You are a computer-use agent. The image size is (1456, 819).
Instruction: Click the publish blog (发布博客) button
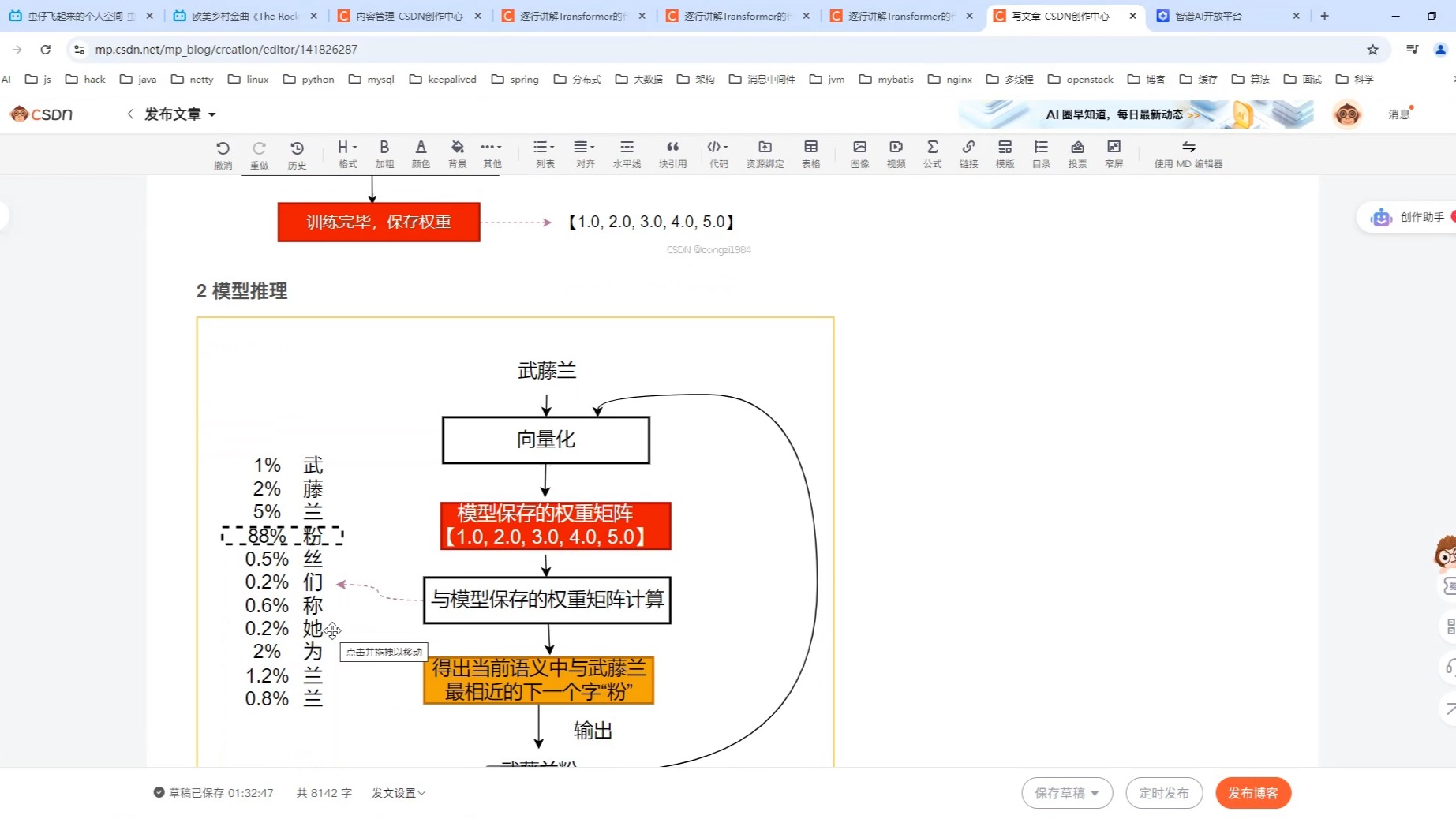pyautogui.click(x=1253, y=793)
